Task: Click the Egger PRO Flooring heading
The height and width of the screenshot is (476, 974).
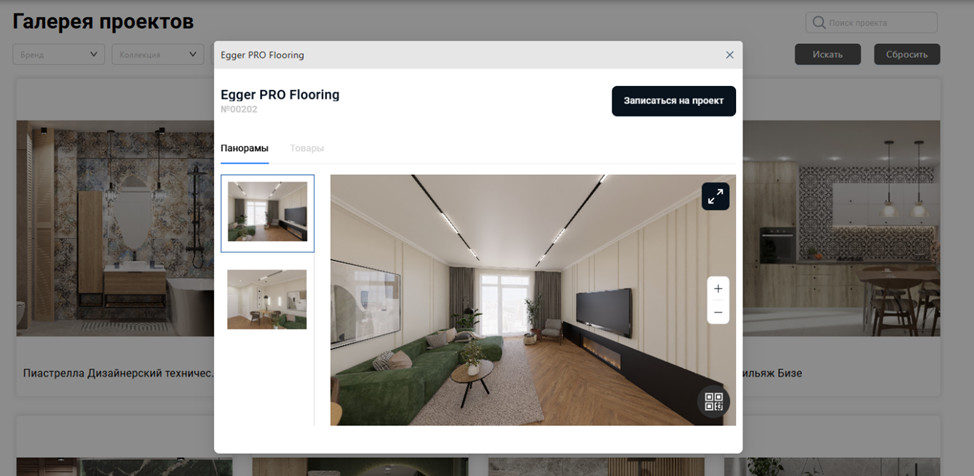Action: (x=280, y=94)
